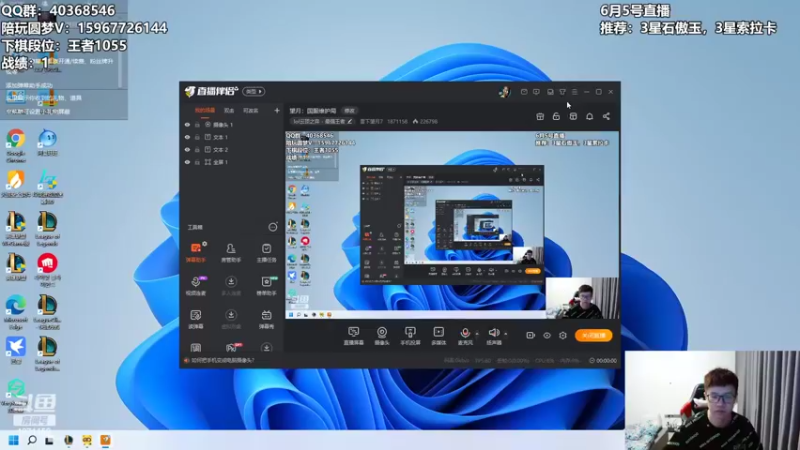This screenshot has width=800, height=450.
Task: Open the 榜单助手 tool
Action: coord(266,286)
